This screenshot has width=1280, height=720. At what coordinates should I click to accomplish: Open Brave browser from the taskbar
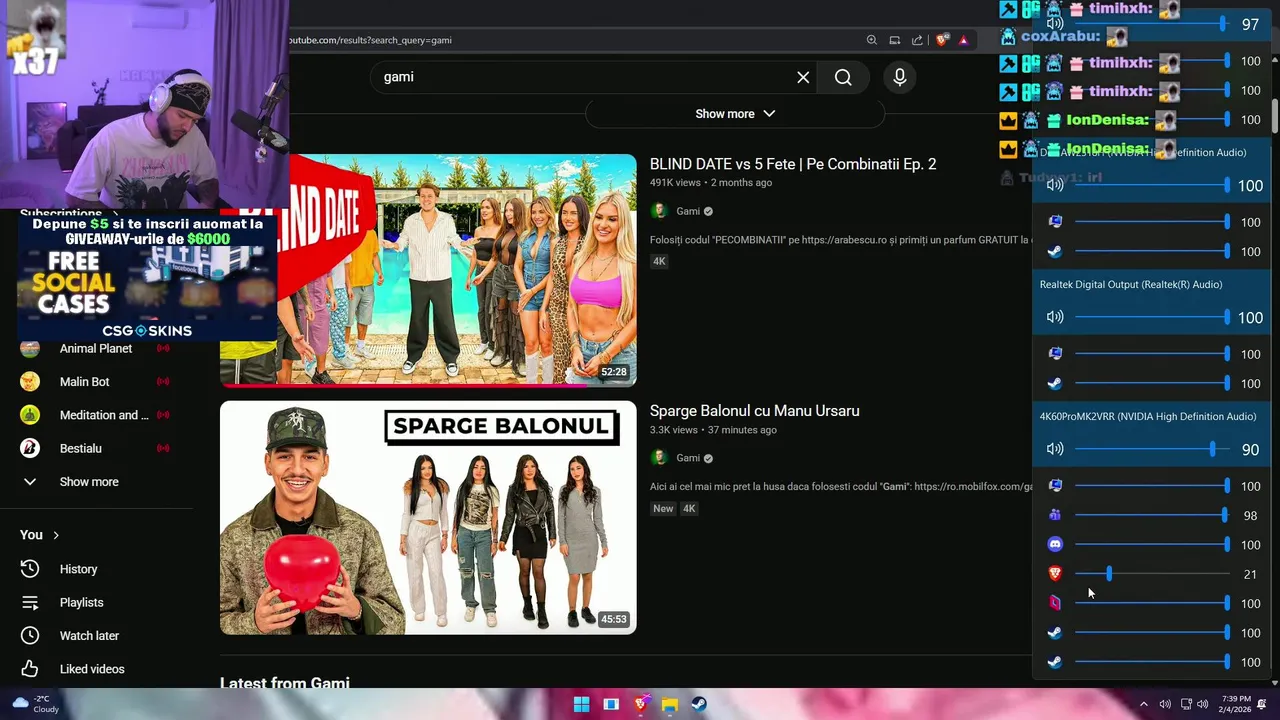pos(641,704)
